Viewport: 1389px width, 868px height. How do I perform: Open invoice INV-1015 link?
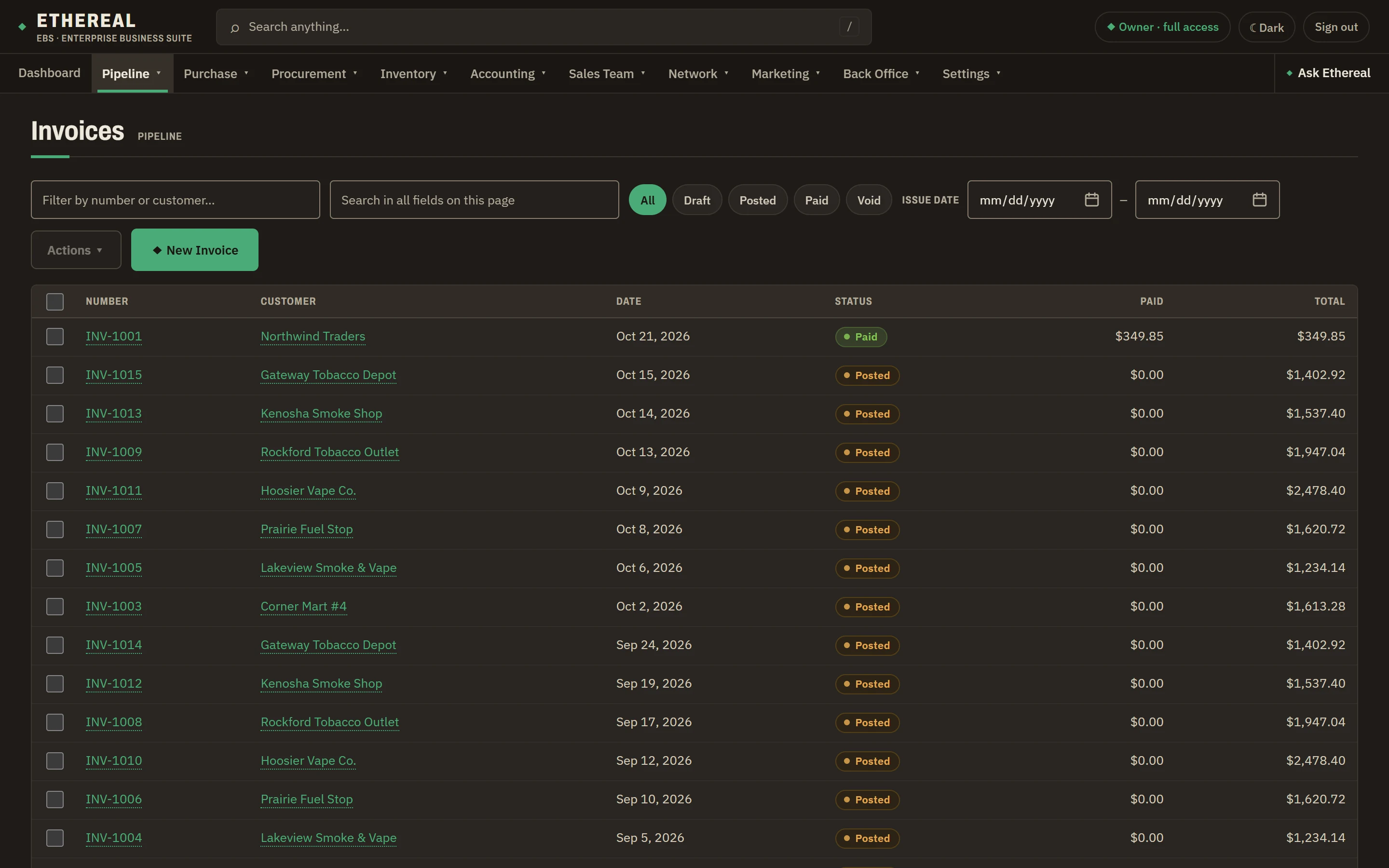[x=114, y=375]
